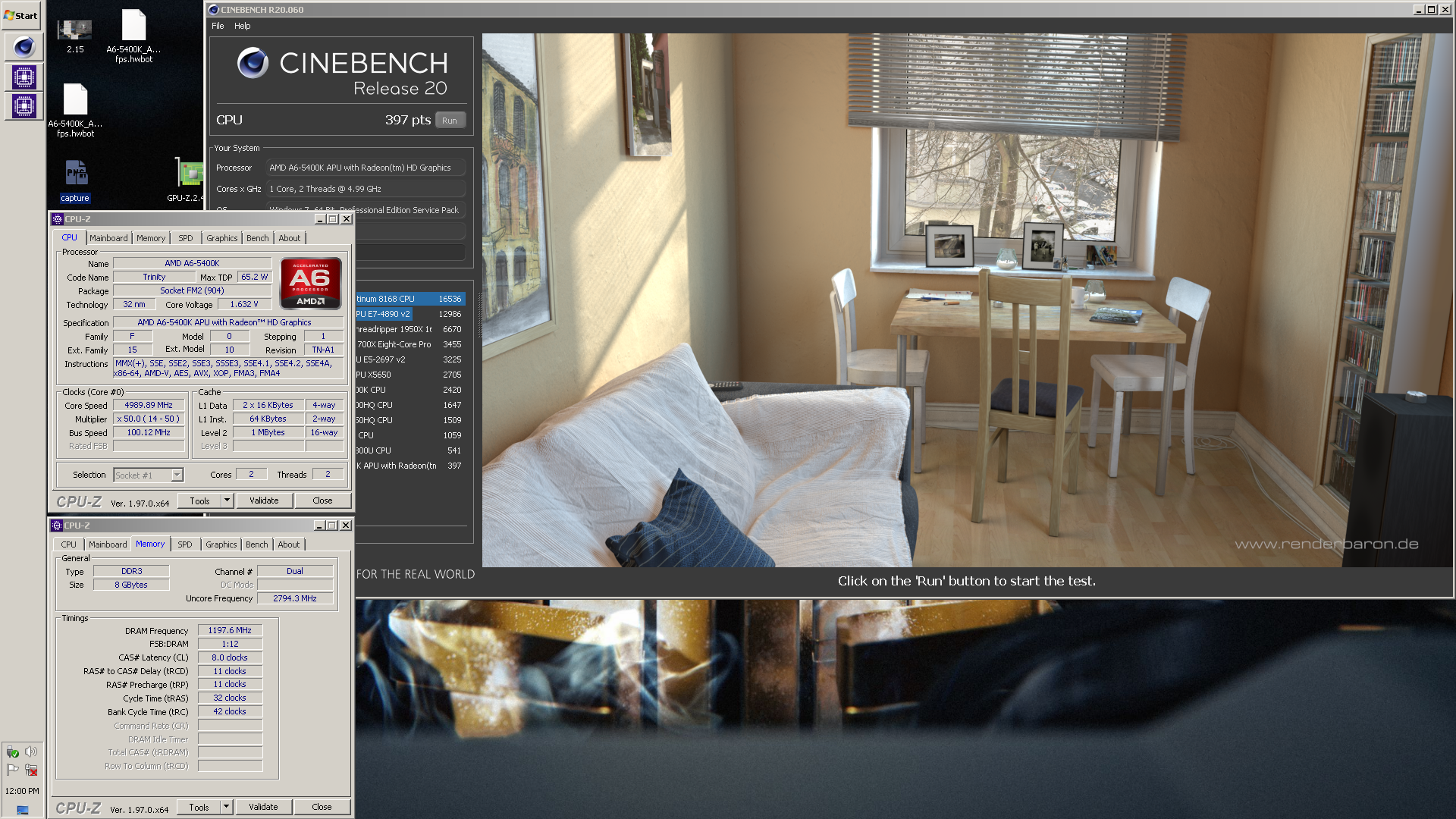Open the About tab in the upper CPU-Z
This screenshot has height=819, width=1456.
click(290, 238)
